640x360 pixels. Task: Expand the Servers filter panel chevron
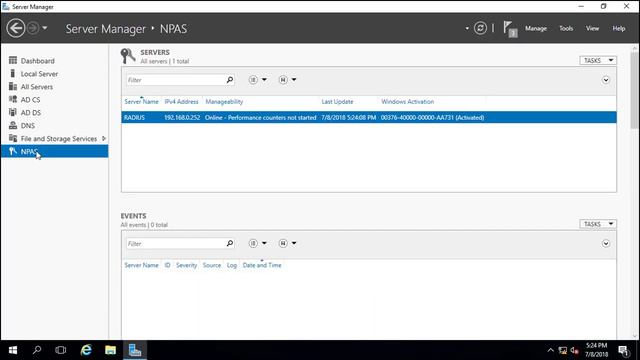point(606,80)
